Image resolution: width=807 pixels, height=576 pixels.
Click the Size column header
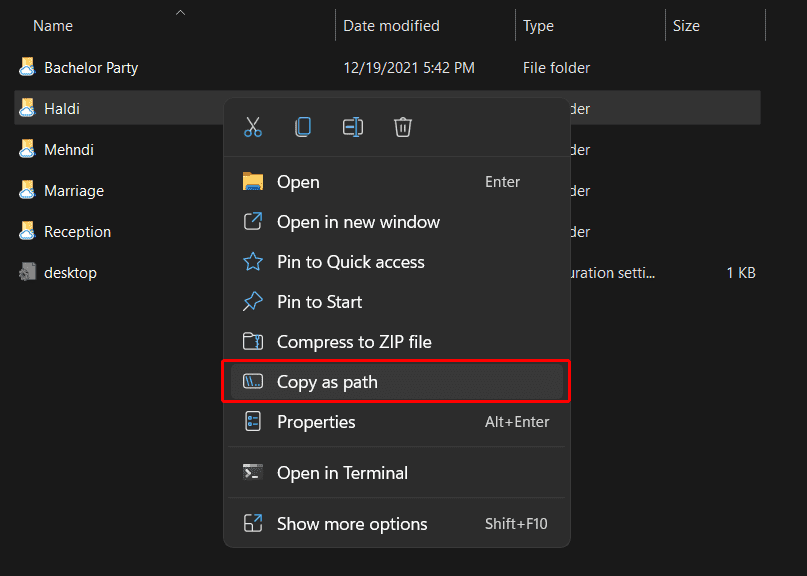(x=686, y=25)
